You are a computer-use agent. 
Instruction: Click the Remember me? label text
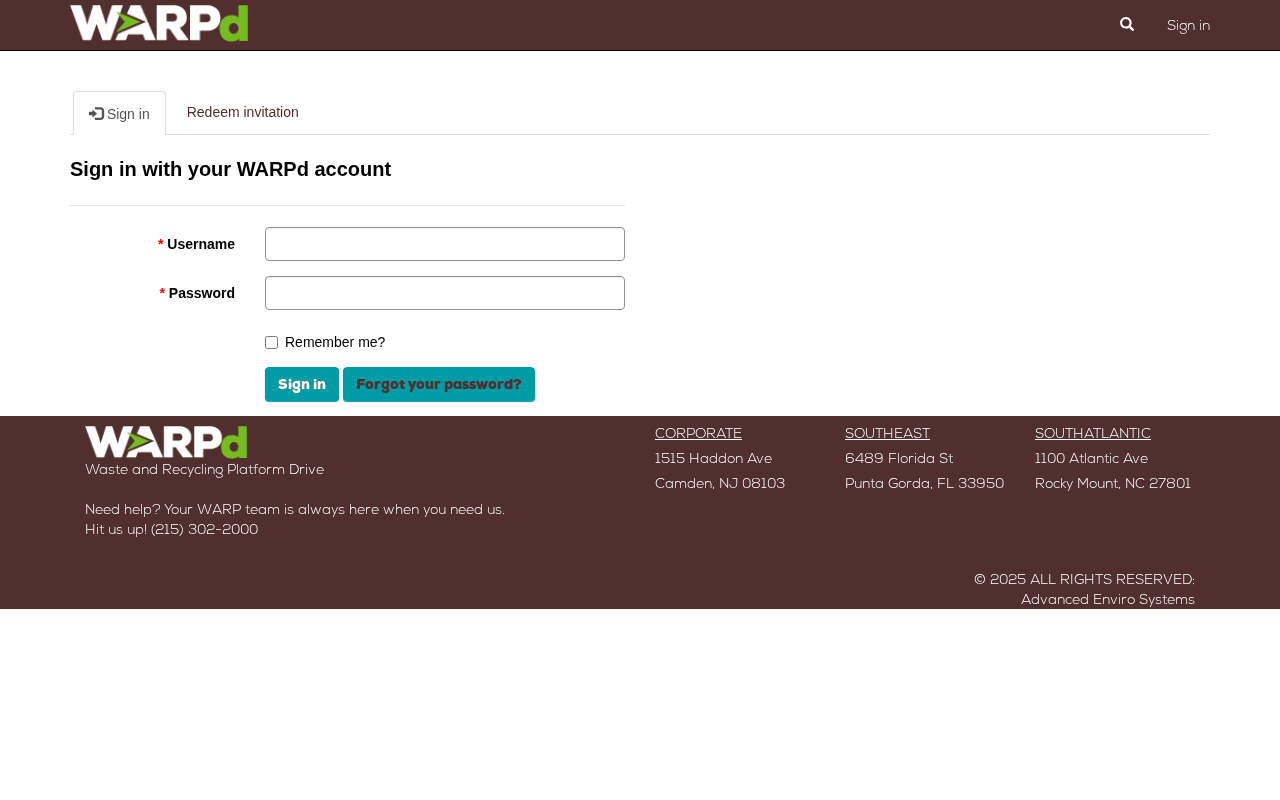click(x=335, y=342)
